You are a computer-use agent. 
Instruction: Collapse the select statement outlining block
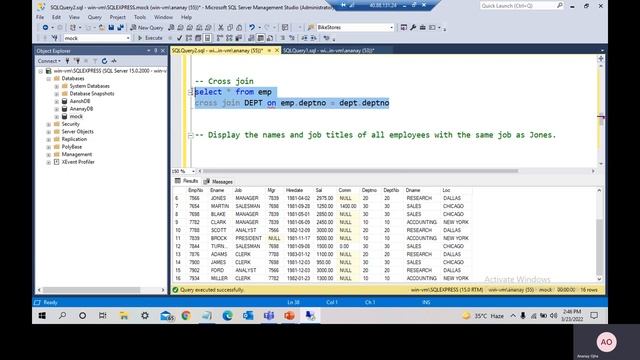coord(190,92)
